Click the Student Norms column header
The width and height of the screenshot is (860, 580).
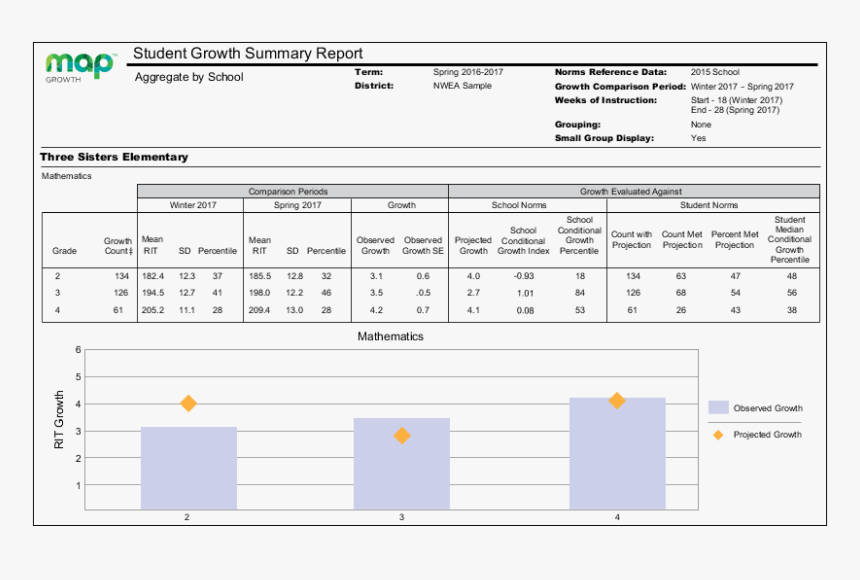pos(709,205)
